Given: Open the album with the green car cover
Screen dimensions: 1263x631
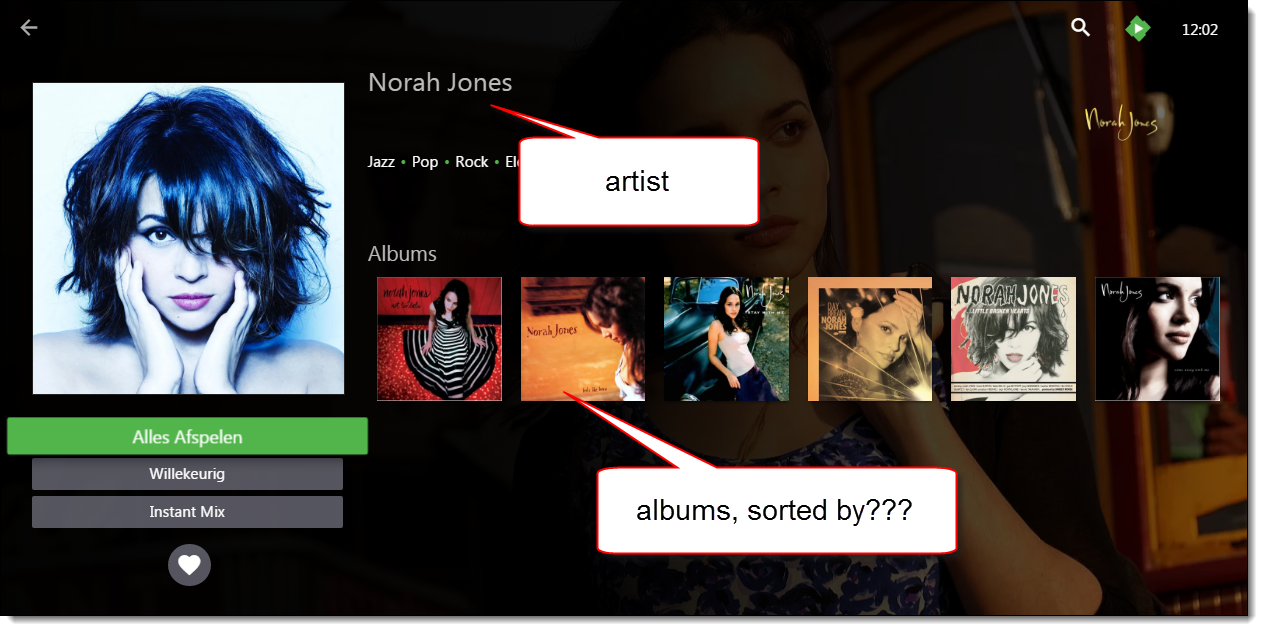Looking at the screenshot, I should 726,339.
